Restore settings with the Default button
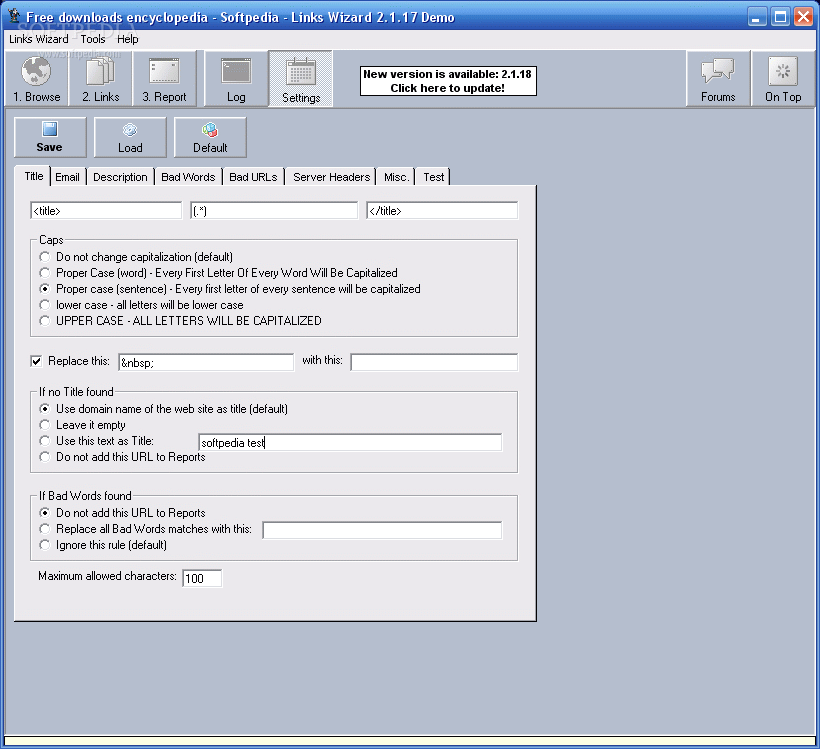This screenshot has width=820, height=749. [x=210, y=137]
